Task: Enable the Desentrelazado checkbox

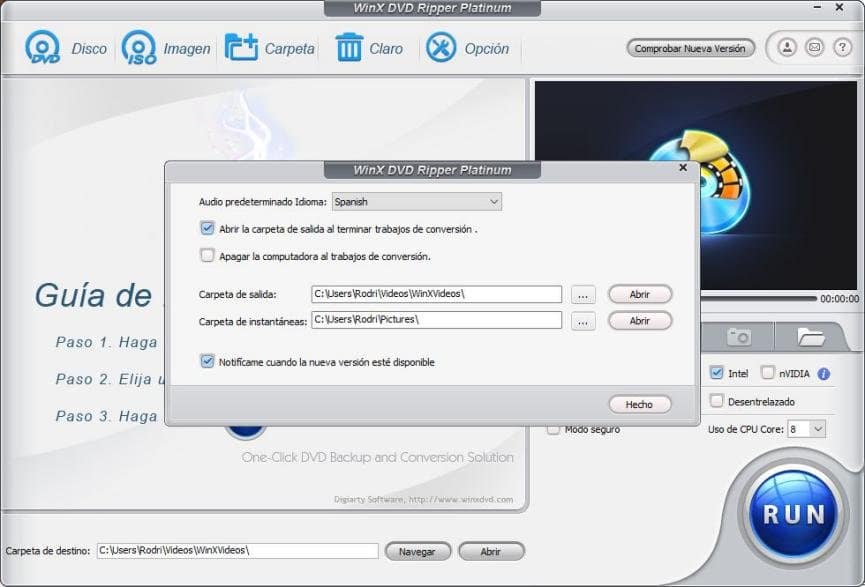Action: click(x=717, y=399)
